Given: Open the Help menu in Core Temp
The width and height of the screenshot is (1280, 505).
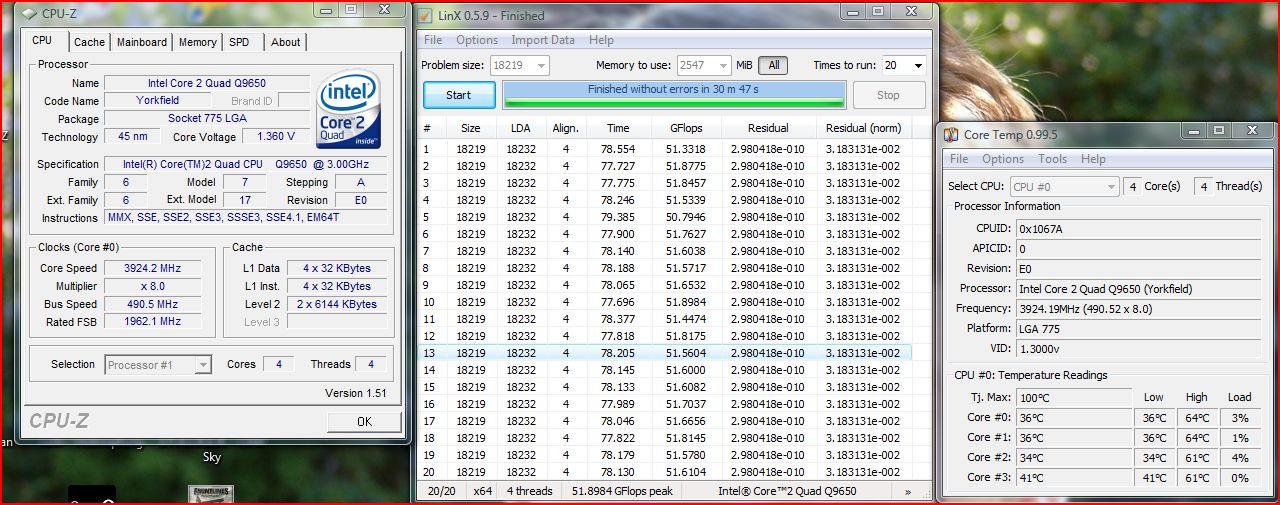Looking at the screenshot, I should 1093,159.
